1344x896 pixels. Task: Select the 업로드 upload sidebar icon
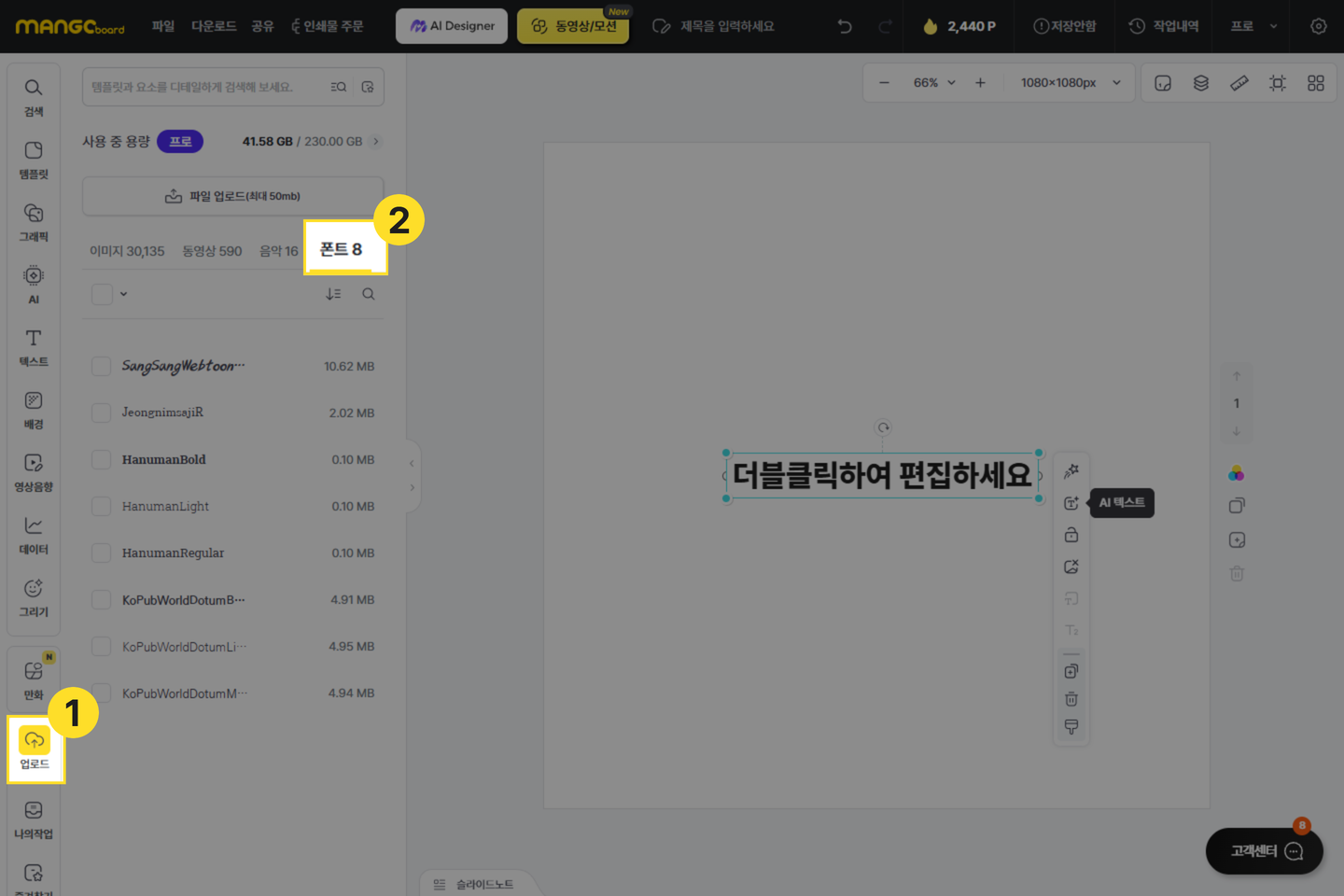point(35,749)
